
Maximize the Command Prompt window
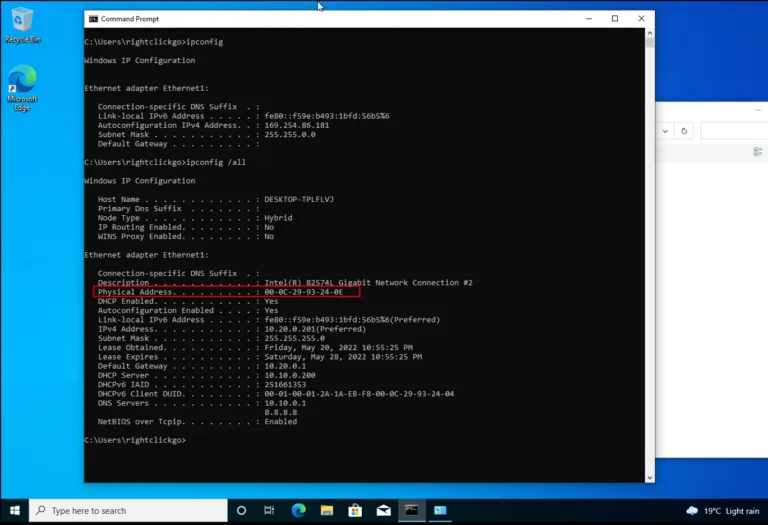click(x=615, y=19)
